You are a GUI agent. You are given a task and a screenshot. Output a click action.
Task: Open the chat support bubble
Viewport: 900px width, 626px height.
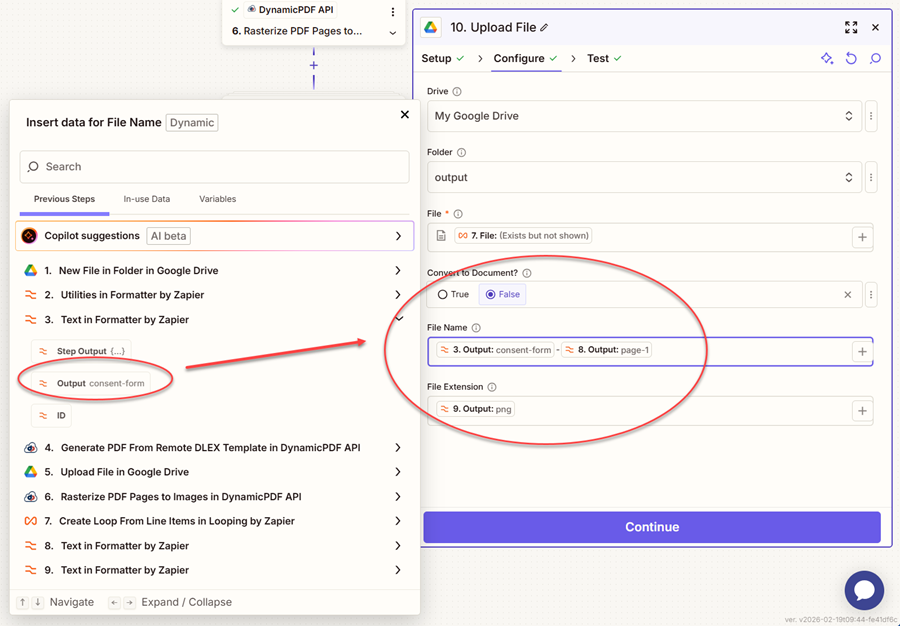(864, 590)
